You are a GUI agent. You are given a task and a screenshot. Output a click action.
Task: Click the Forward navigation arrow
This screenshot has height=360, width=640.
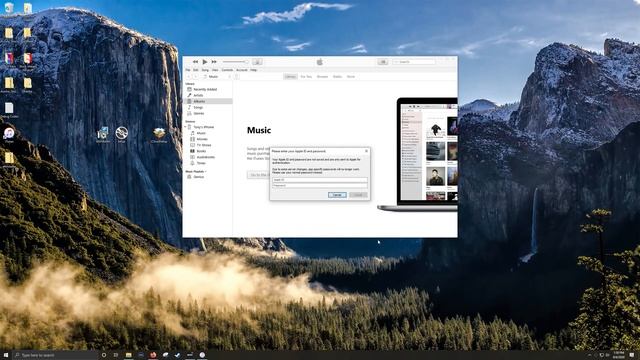click(x=196, y=76)
